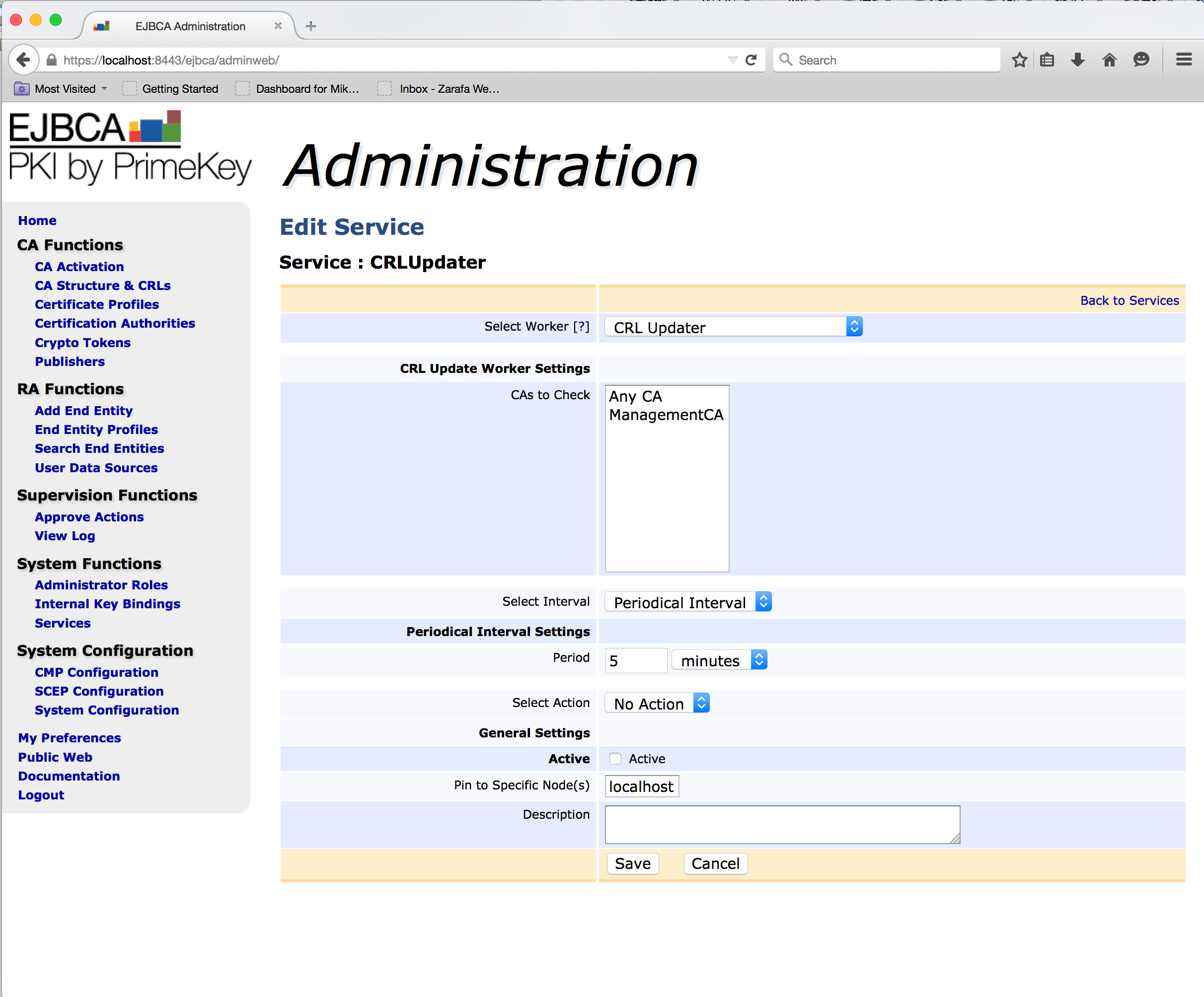Switch to the EJBCA Administration tab
The height and width of the screenshot is (997, 1204).
pyautogui.click(x=189, y=26)
